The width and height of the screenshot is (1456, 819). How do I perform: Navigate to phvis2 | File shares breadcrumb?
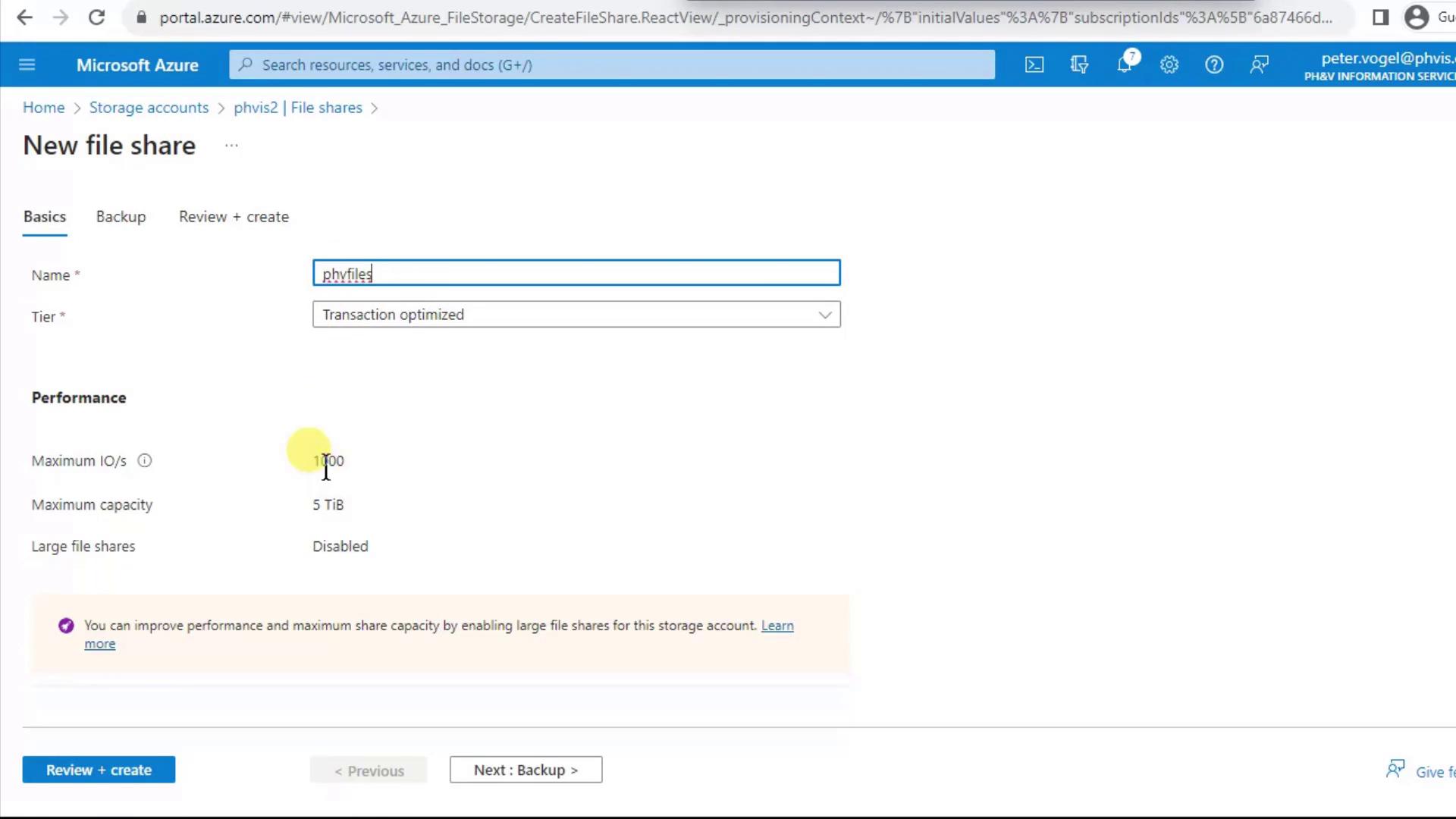pos(298,108)
